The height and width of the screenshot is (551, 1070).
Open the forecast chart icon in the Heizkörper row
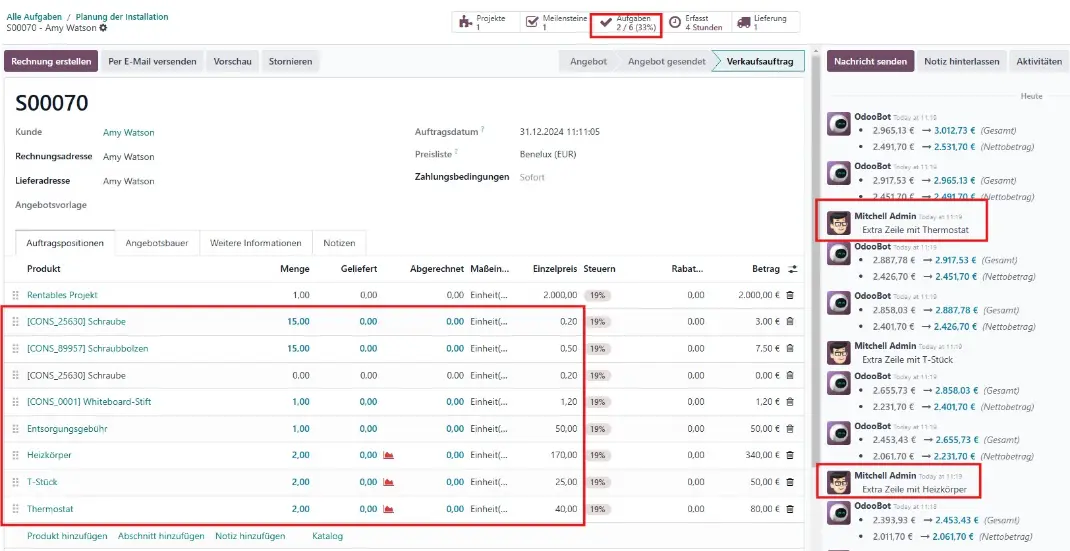[388, 455]
